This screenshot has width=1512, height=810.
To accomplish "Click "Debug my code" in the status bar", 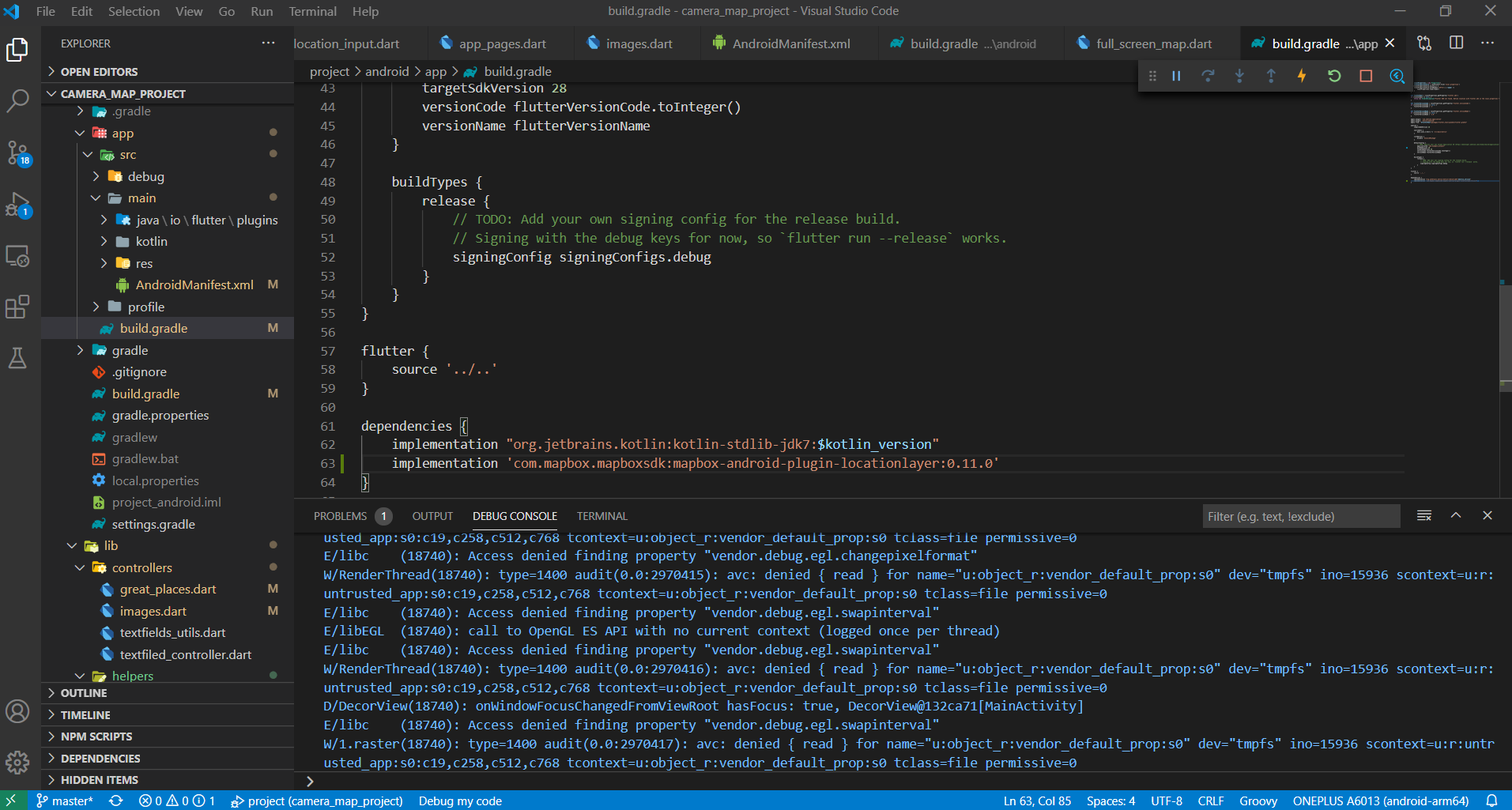I will pyautogui.click(x=460, y=801).
